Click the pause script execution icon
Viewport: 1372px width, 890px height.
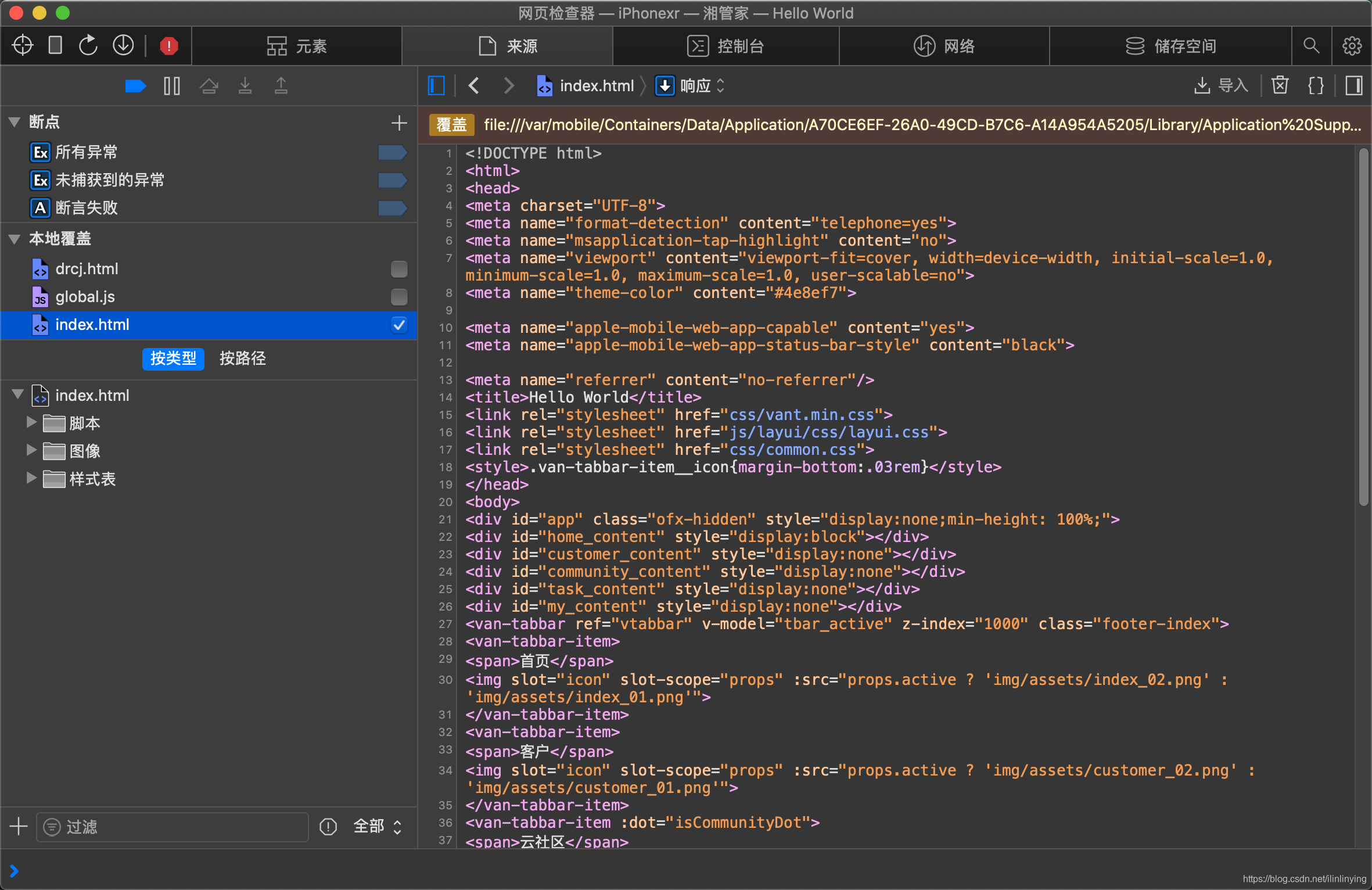pyautogui.click(x=171, y=87)
